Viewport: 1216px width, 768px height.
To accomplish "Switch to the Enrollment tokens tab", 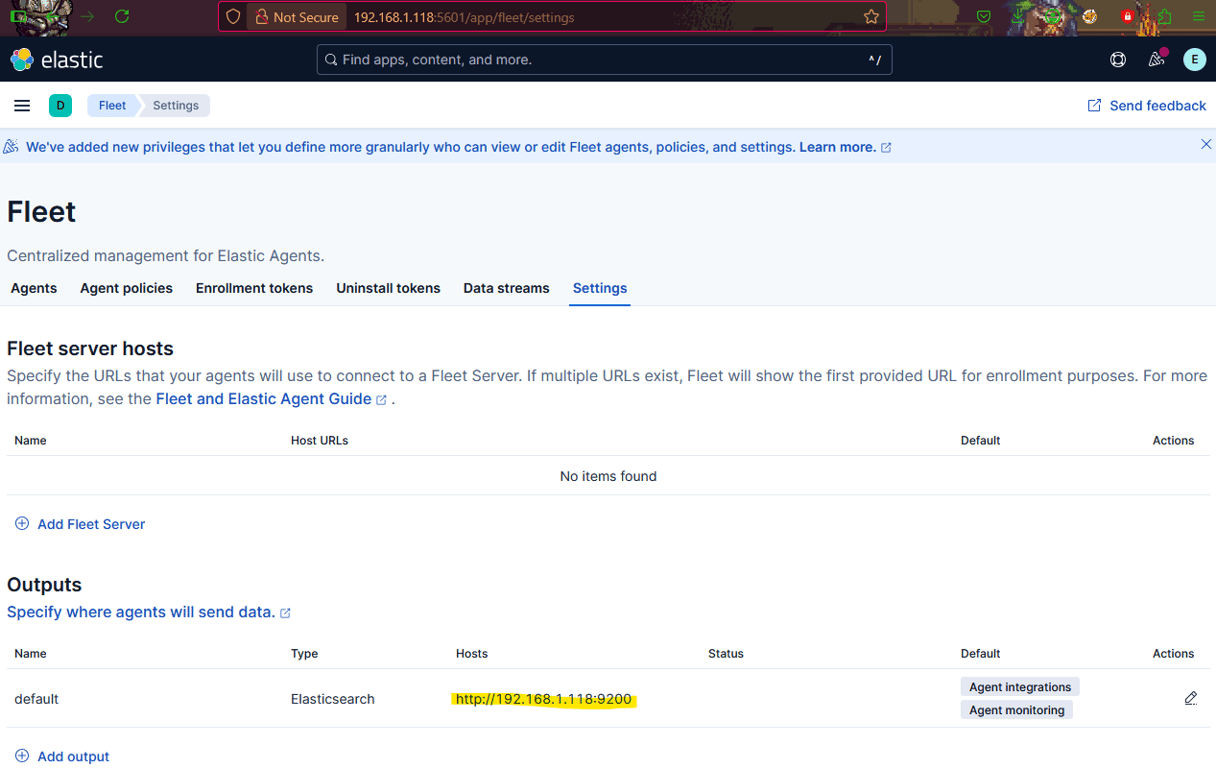I will 254,288.
